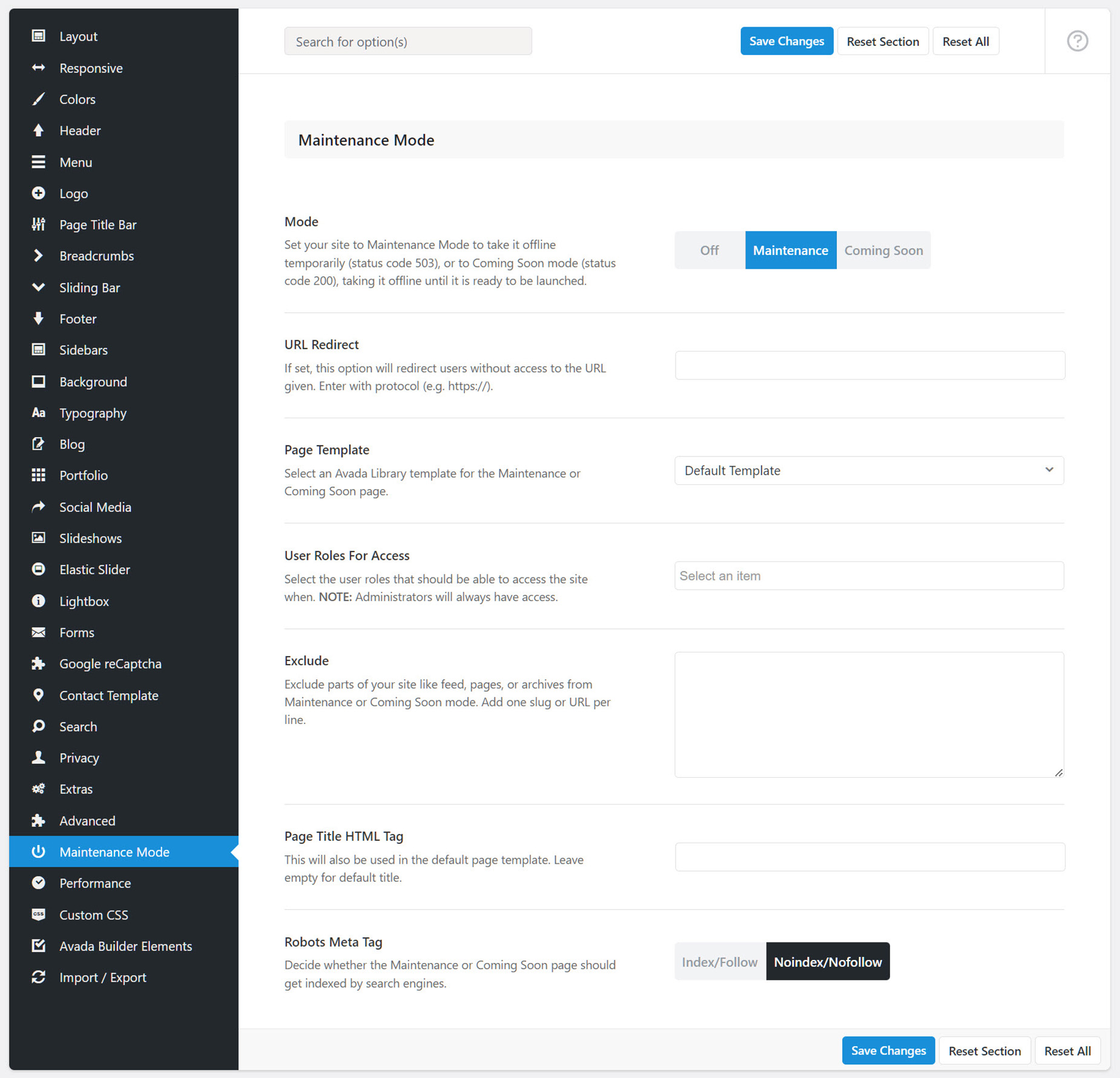Open User Roles For Access selector
Viewport: 1120px width, 1078px height.
tap(869, 576)
